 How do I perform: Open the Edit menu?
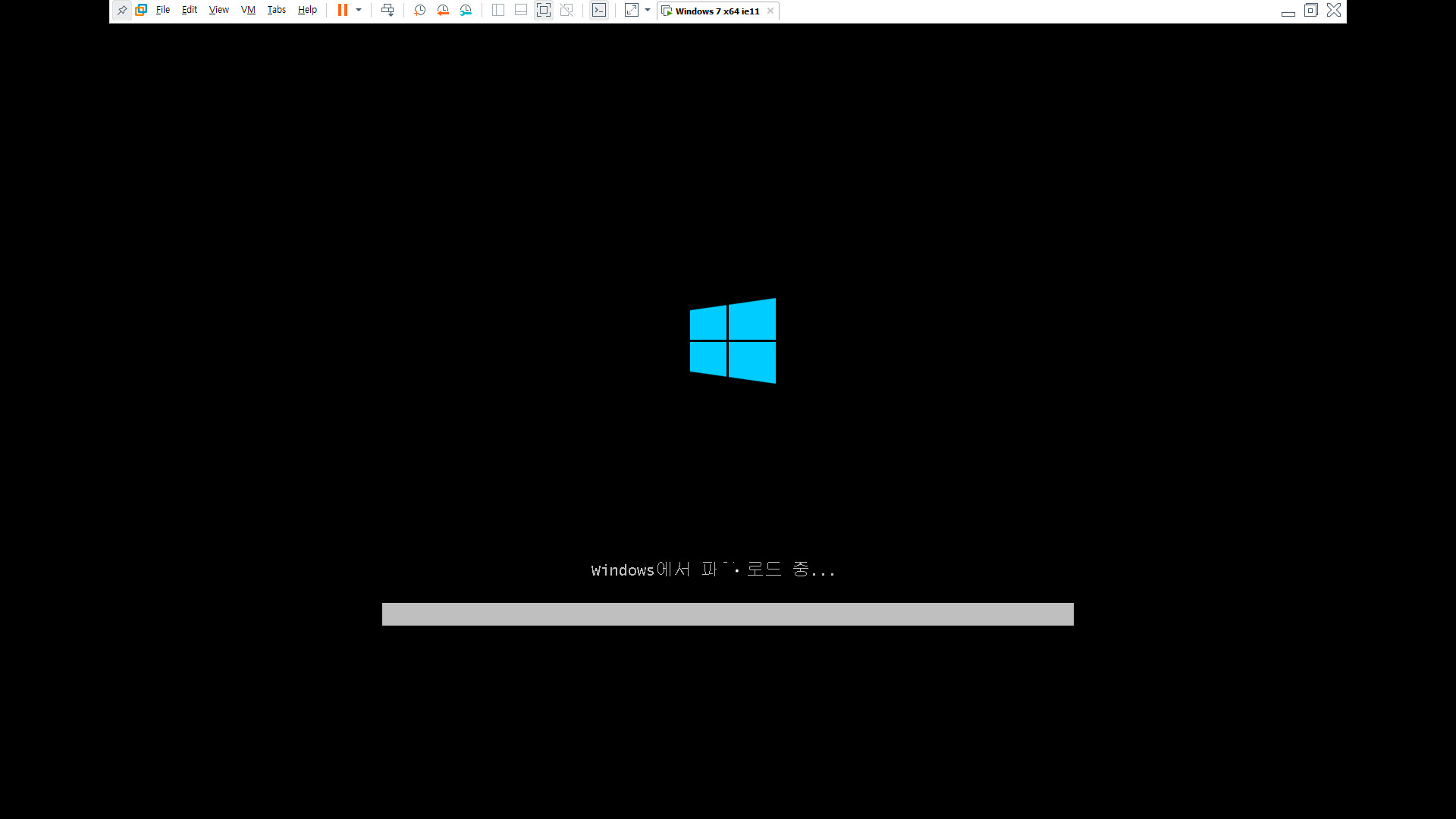click(190, 10)
